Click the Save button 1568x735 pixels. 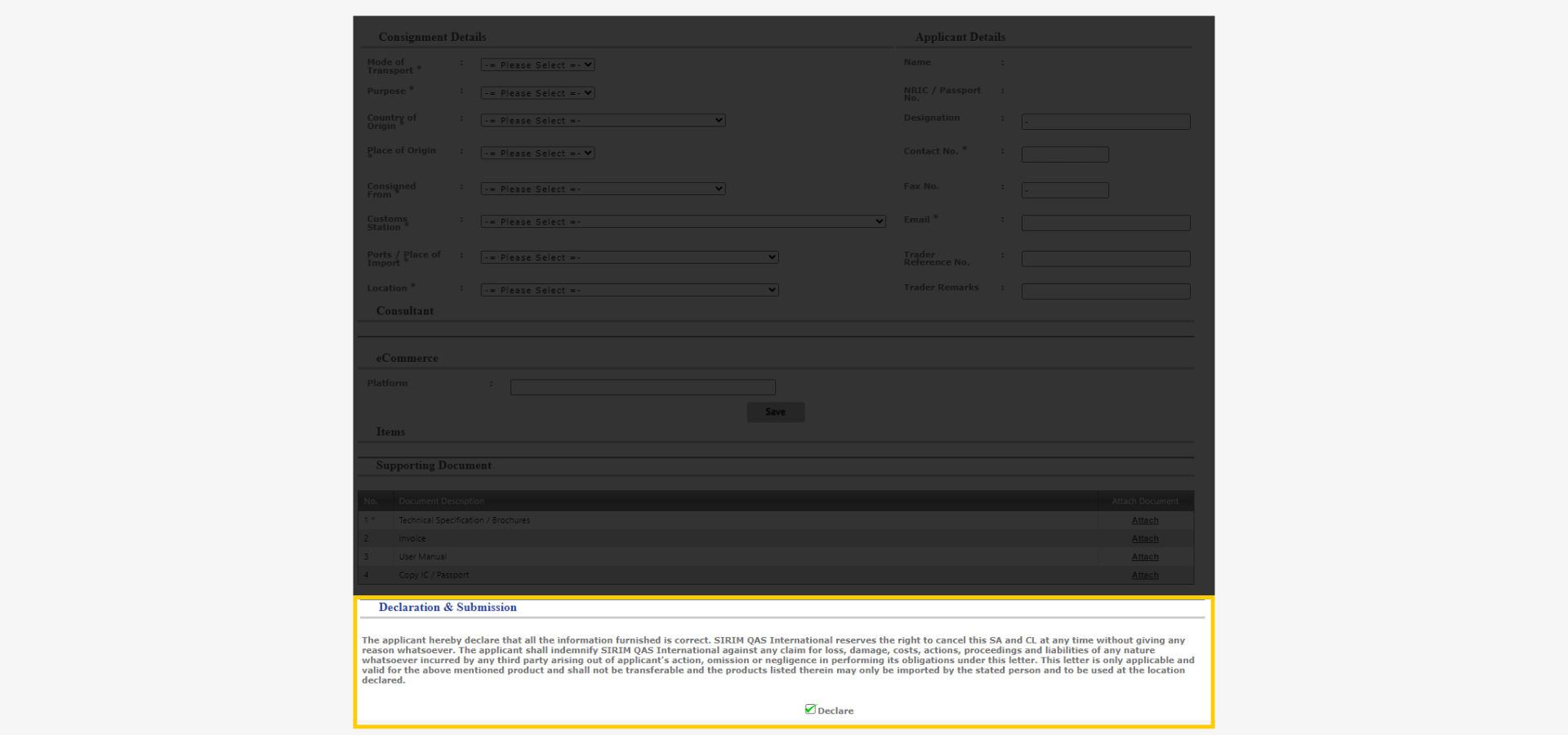[x=775, y=412]
